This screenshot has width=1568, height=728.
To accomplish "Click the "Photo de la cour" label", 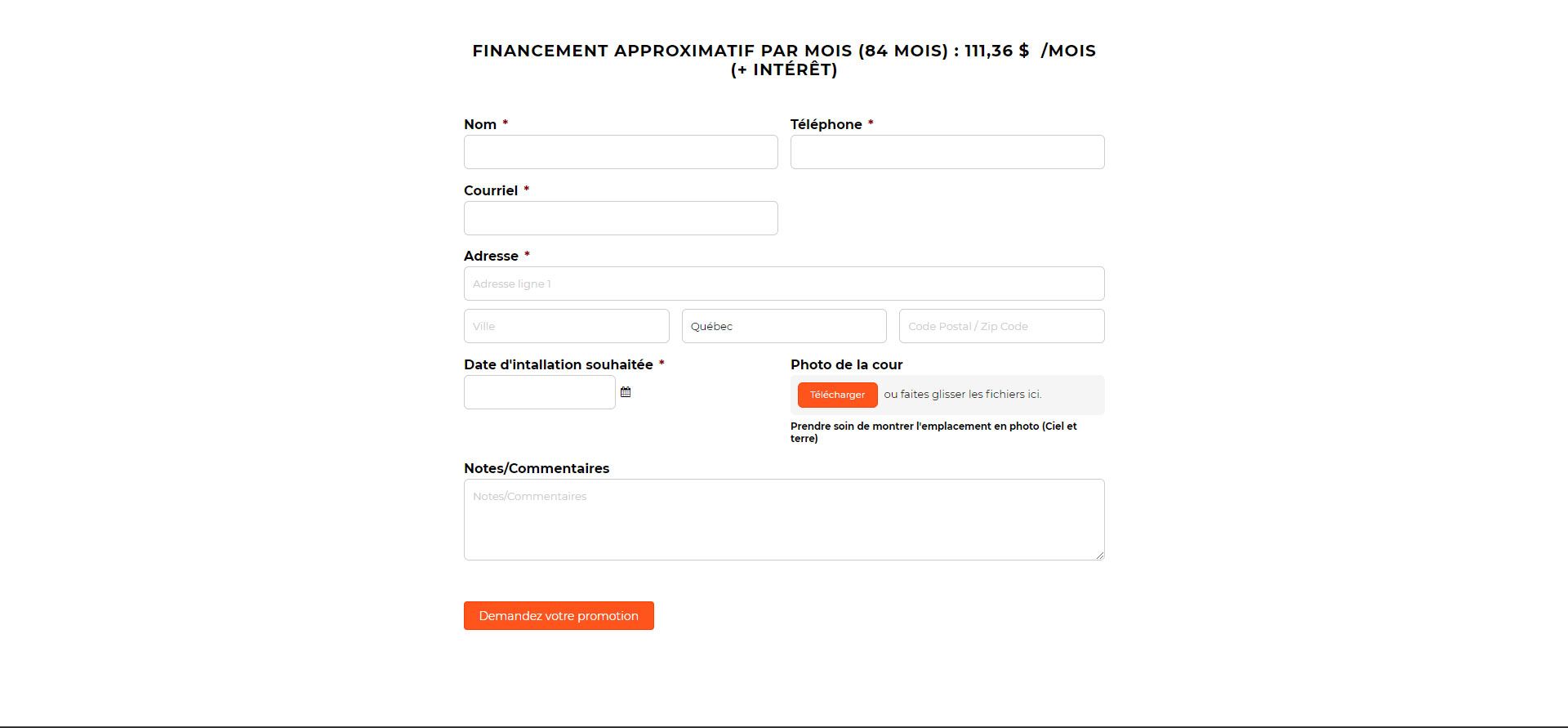I will coord(846,364).
